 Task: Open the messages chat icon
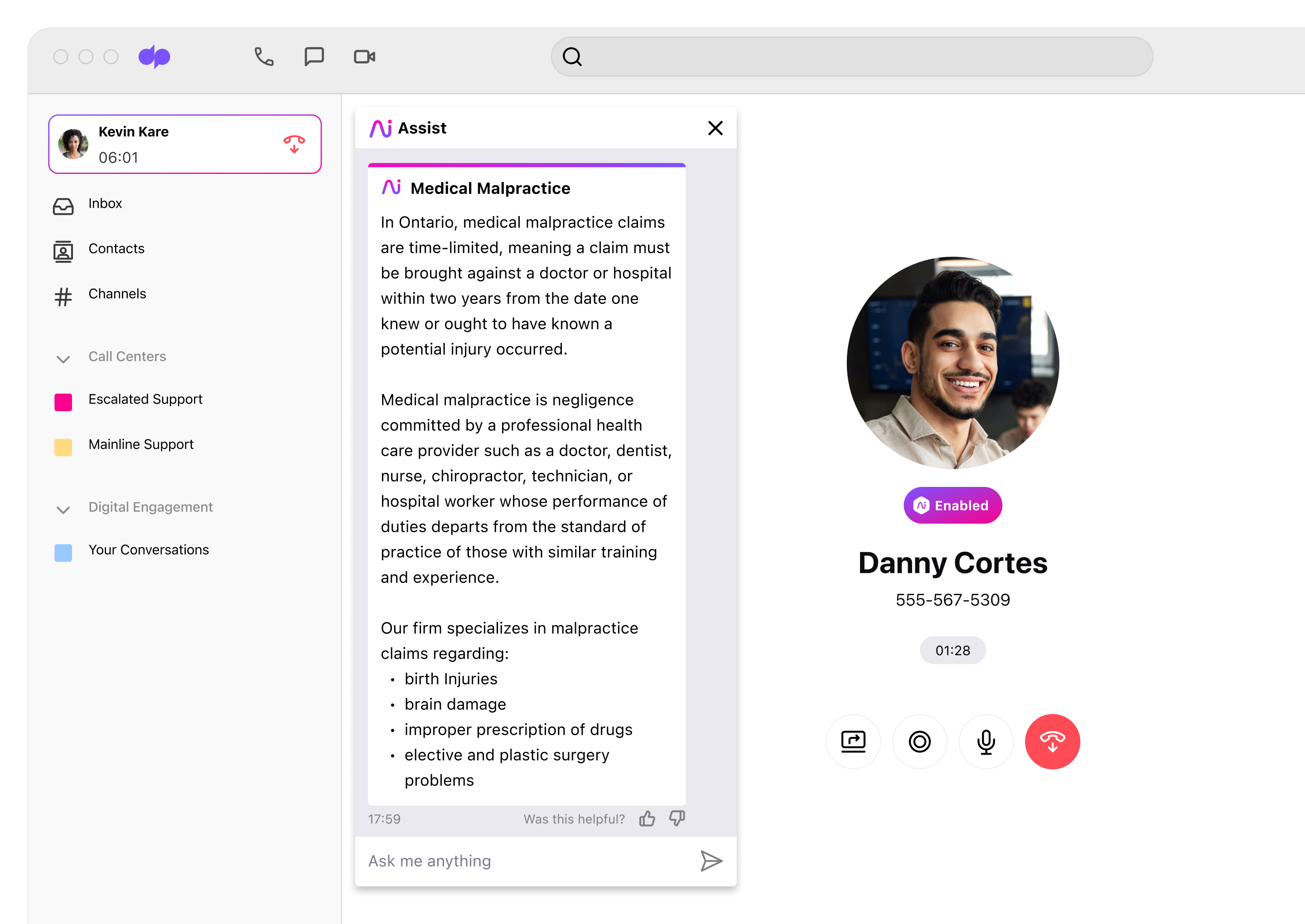pyautogui.click(x=314, y=56)
